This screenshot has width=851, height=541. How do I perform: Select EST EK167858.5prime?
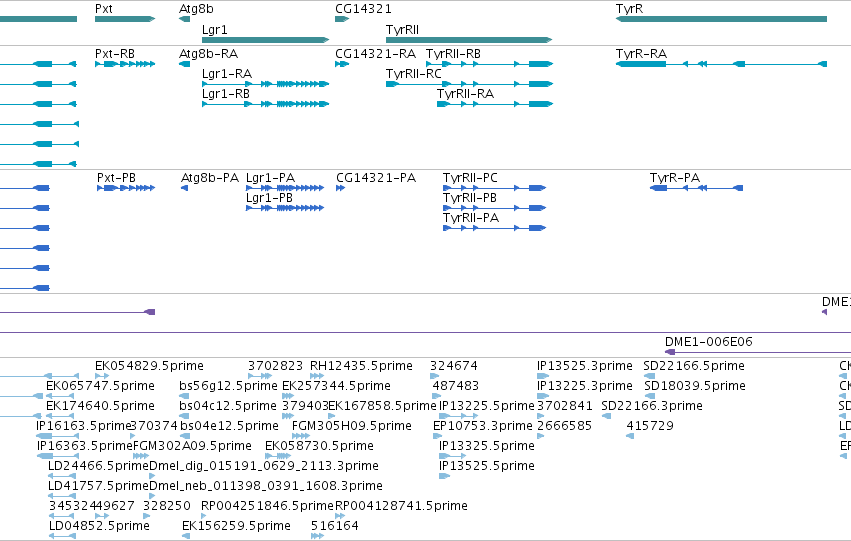(383, 406)
